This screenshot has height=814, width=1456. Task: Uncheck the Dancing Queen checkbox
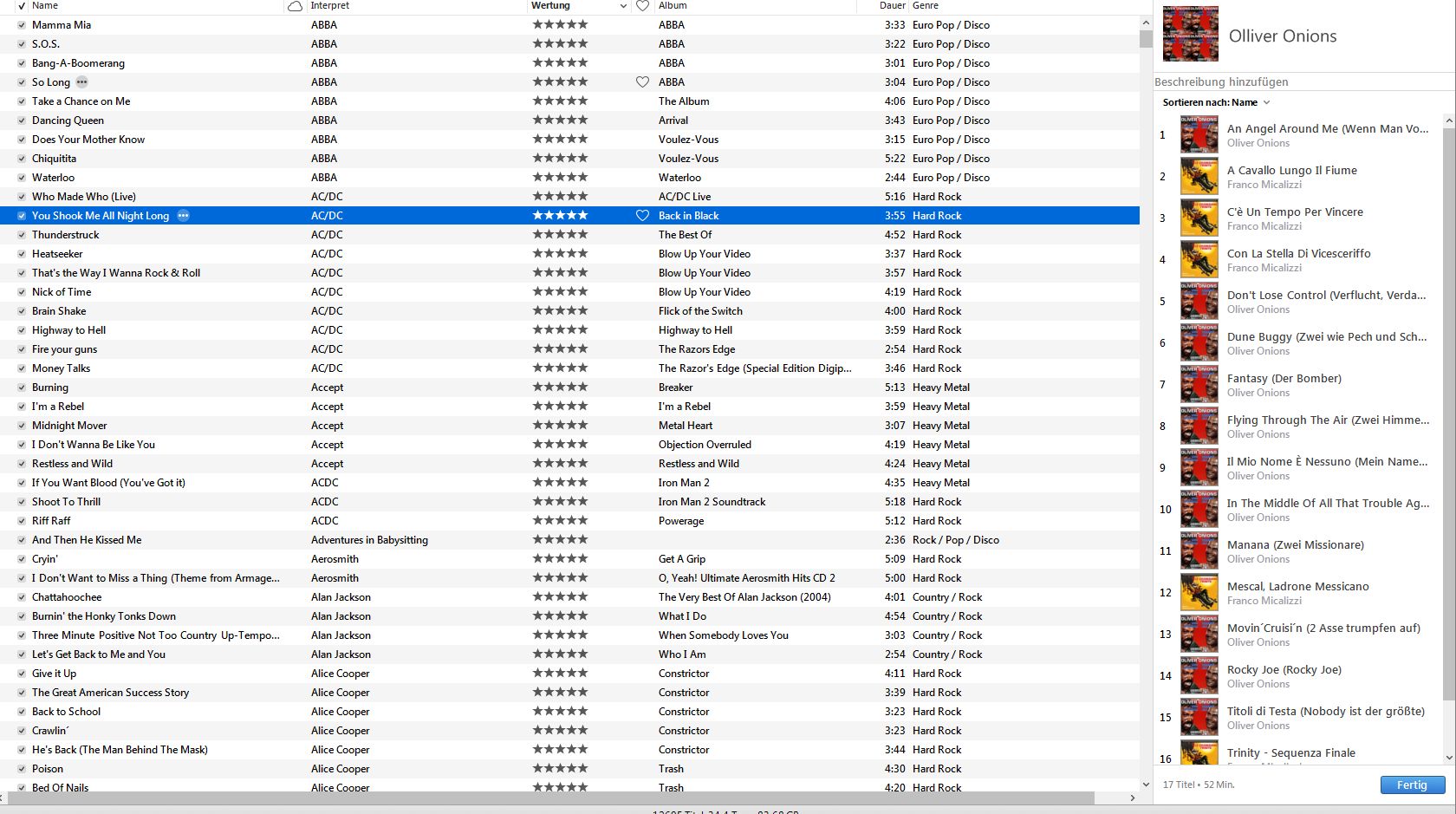point(22,120)
